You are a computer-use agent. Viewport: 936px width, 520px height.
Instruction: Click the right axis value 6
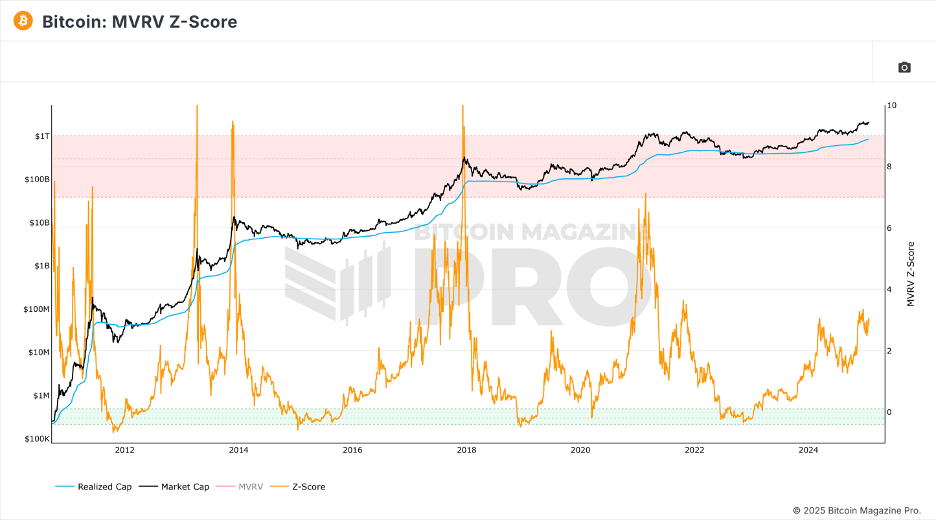[x=889, y=228]
